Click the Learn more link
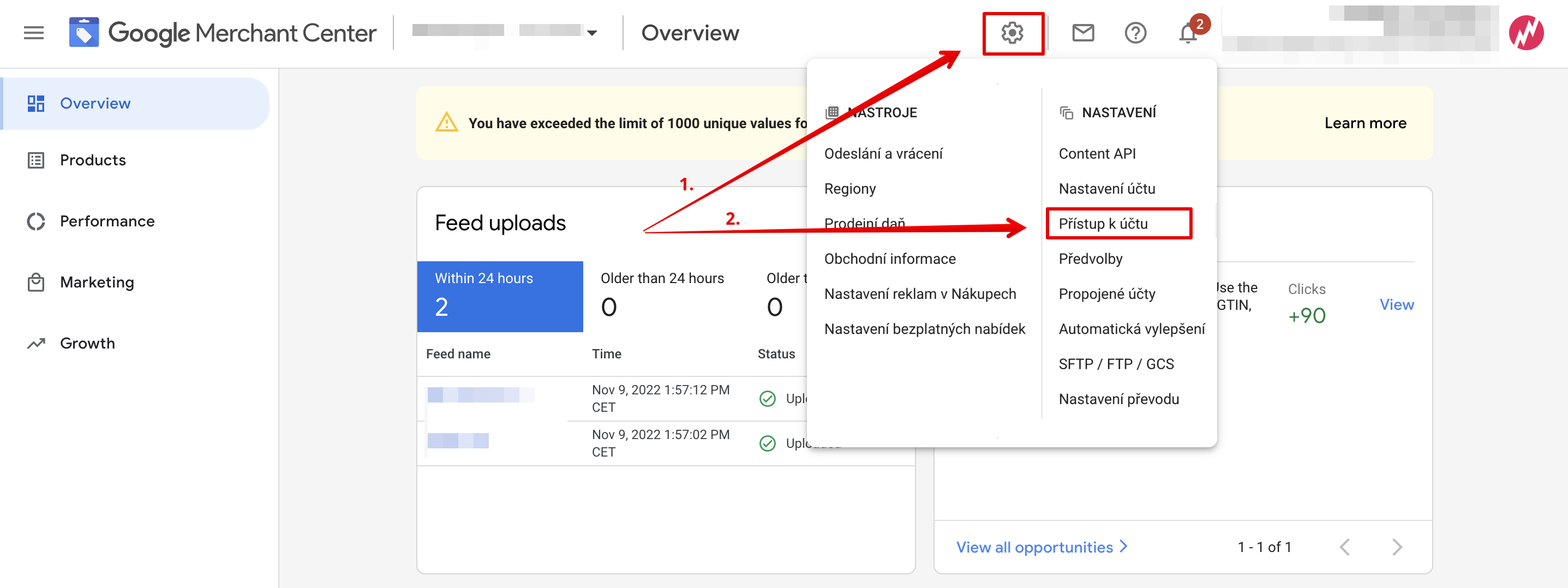This screenshot has width=1568, height=588. [x=1364, y=123]
